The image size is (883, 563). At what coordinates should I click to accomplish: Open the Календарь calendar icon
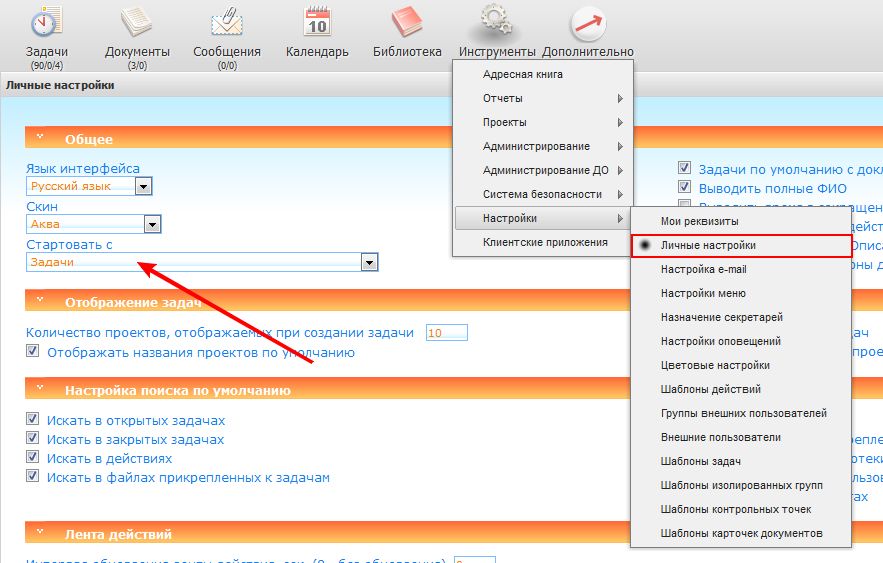click(317, 22)
